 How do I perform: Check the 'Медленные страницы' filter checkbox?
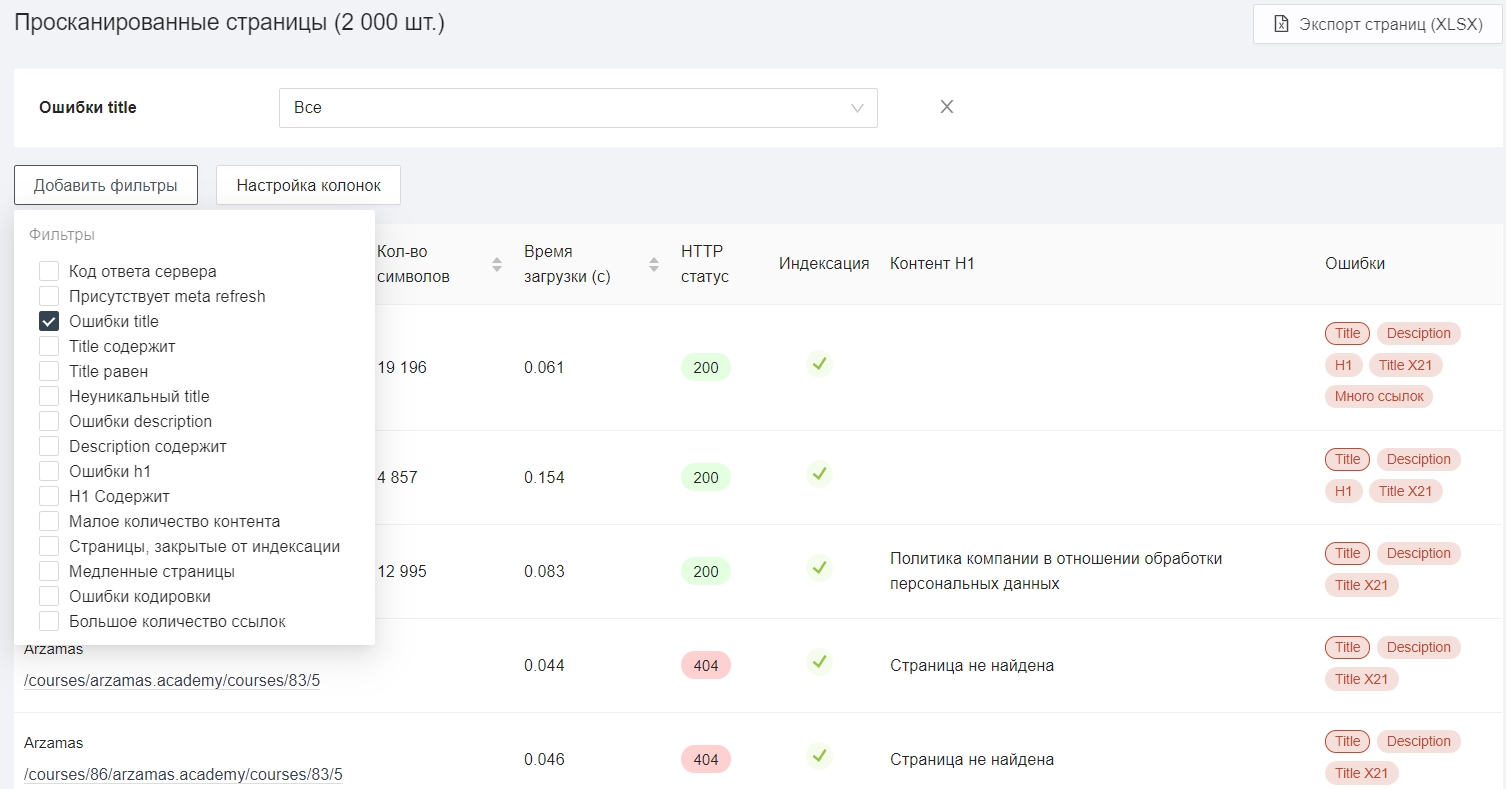[x=49, y=572]
